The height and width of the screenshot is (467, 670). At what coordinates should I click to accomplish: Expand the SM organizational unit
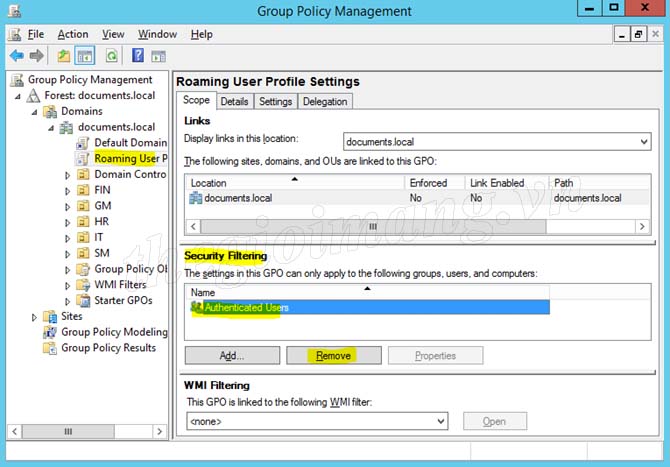pos(68,254)
